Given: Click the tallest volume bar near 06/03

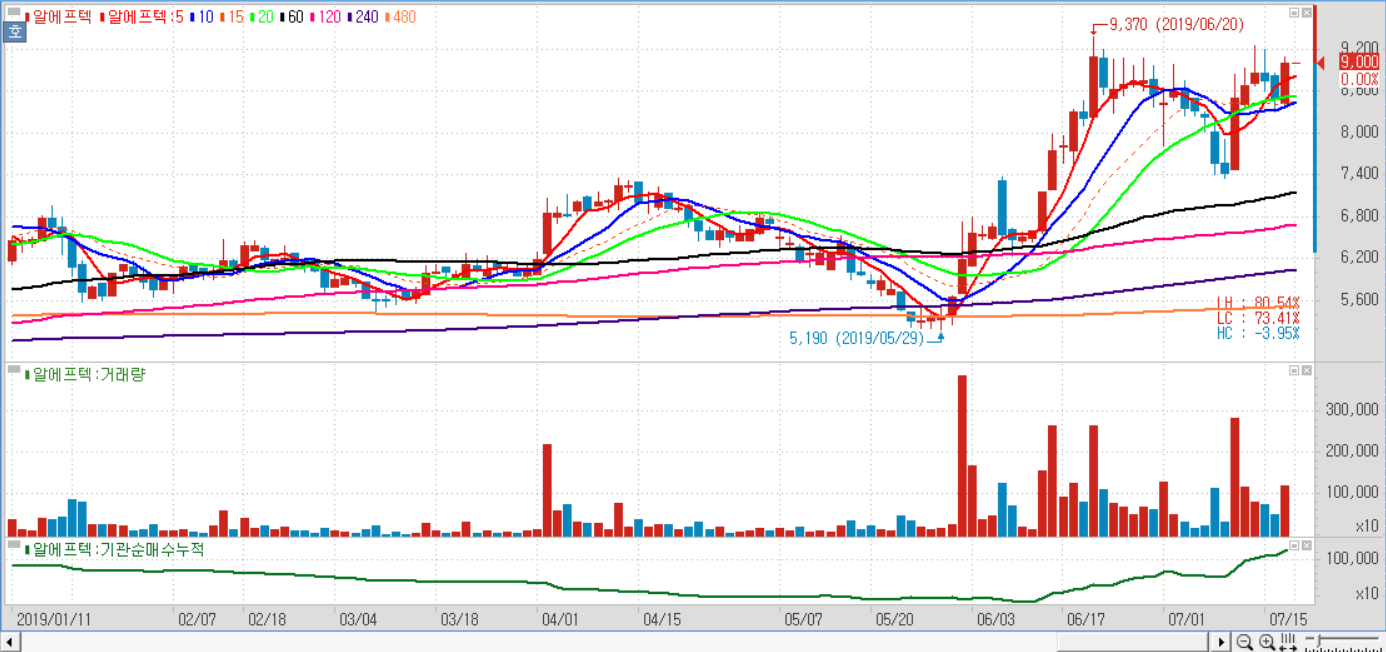Looking at the screenshot, I should 962,456.
